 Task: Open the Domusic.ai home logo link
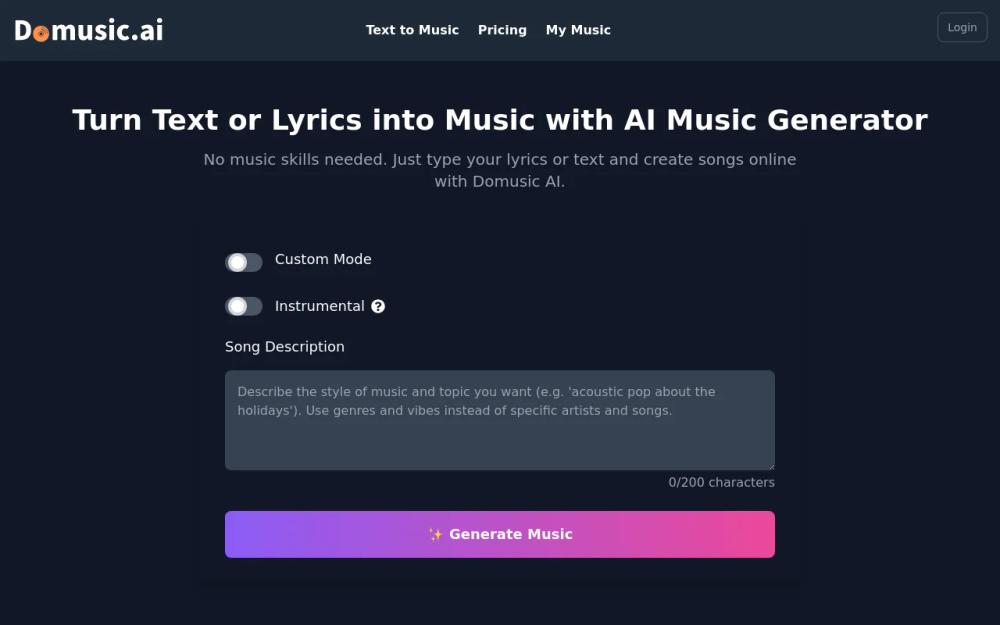click(x=89, y=30)
